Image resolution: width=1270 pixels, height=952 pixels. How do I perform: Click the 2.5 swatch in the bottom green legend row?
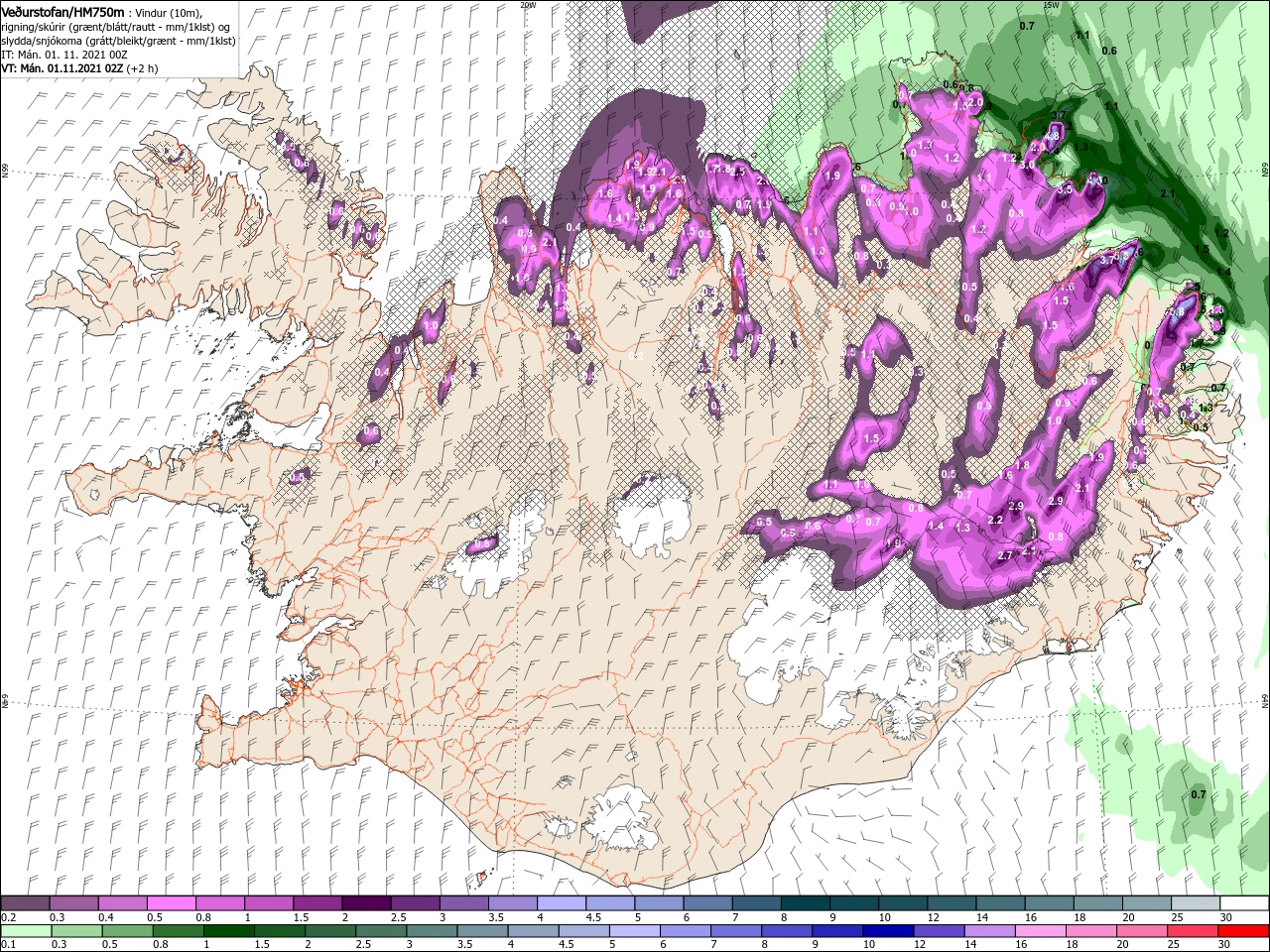click(380, 931)
